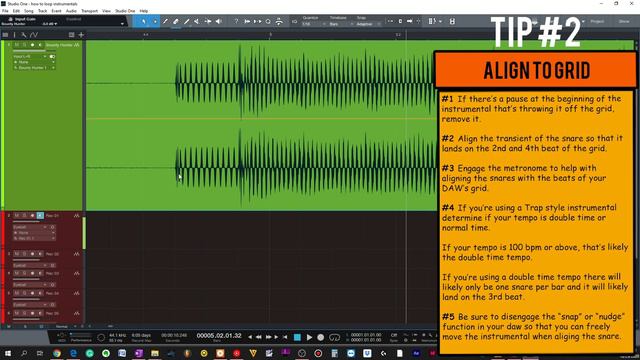This screenshot has width=640, height=360.
Task: Click the plus icon to add tracks
Action: pyautogui.click(x=81, y=35)
